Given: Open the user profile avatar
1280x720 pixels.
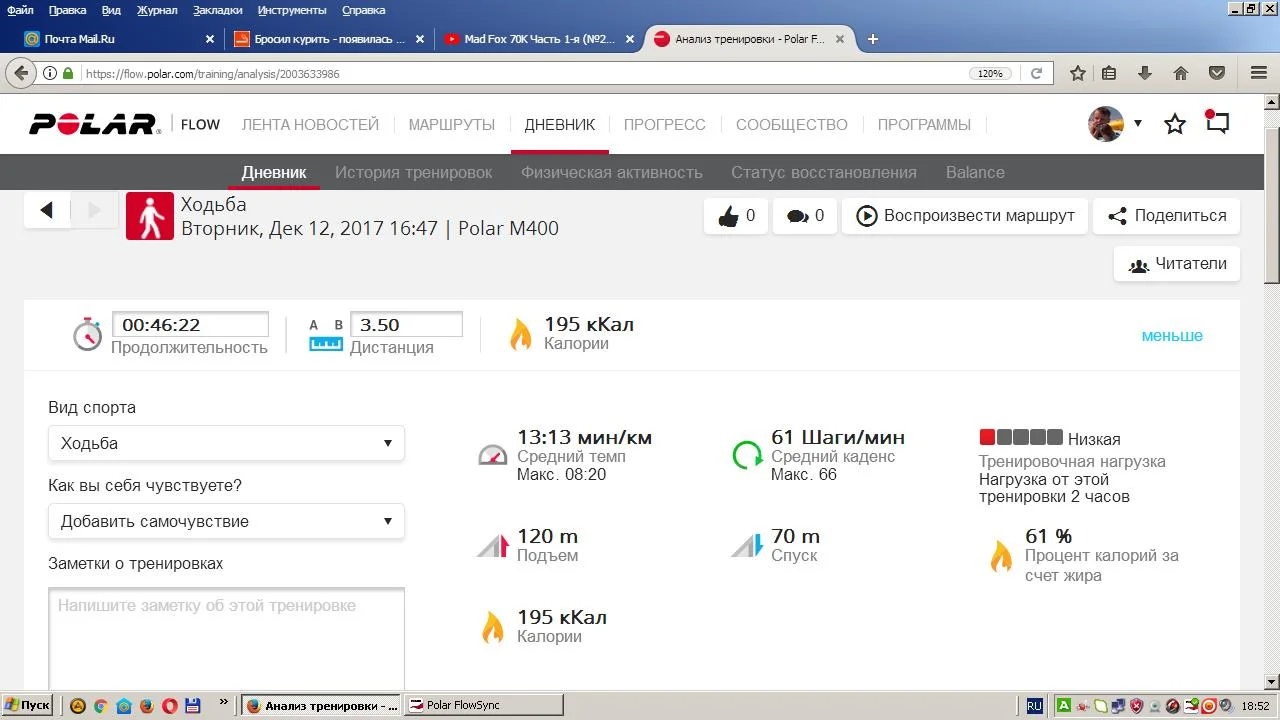Looking at the screenshot, I should tap(1106, 124).
